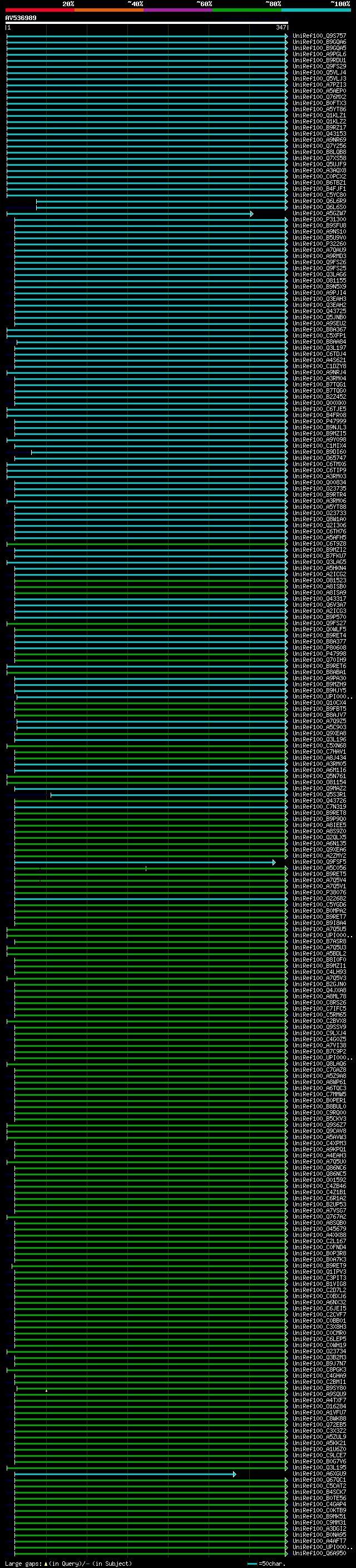Click the white query sequence bar

pos(146,23)
